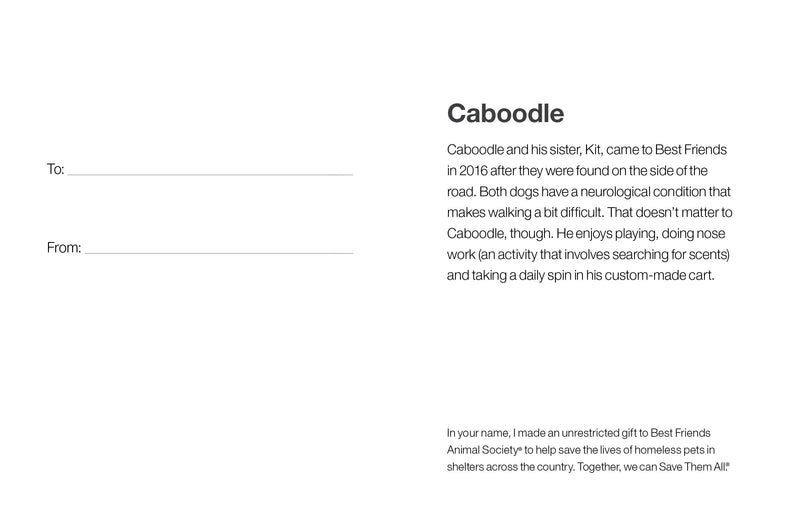Click the "To:" label text
This screenshot has height=518, width=800.
[56, 169]
